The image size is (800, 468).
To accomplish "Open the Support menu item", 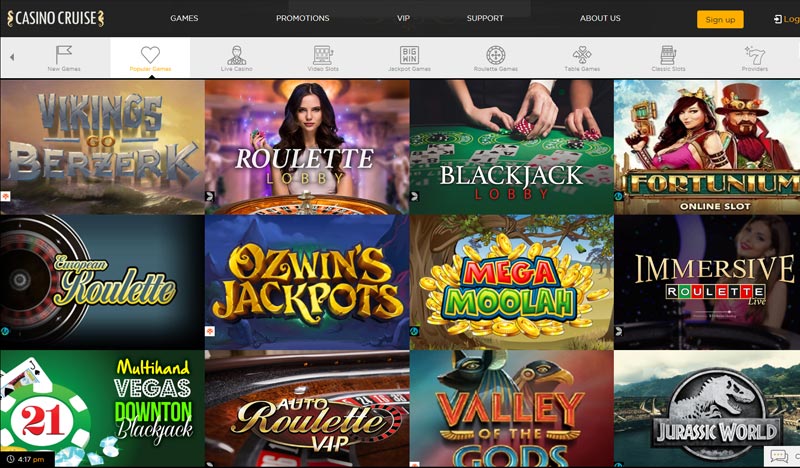I will click(485, 18).
